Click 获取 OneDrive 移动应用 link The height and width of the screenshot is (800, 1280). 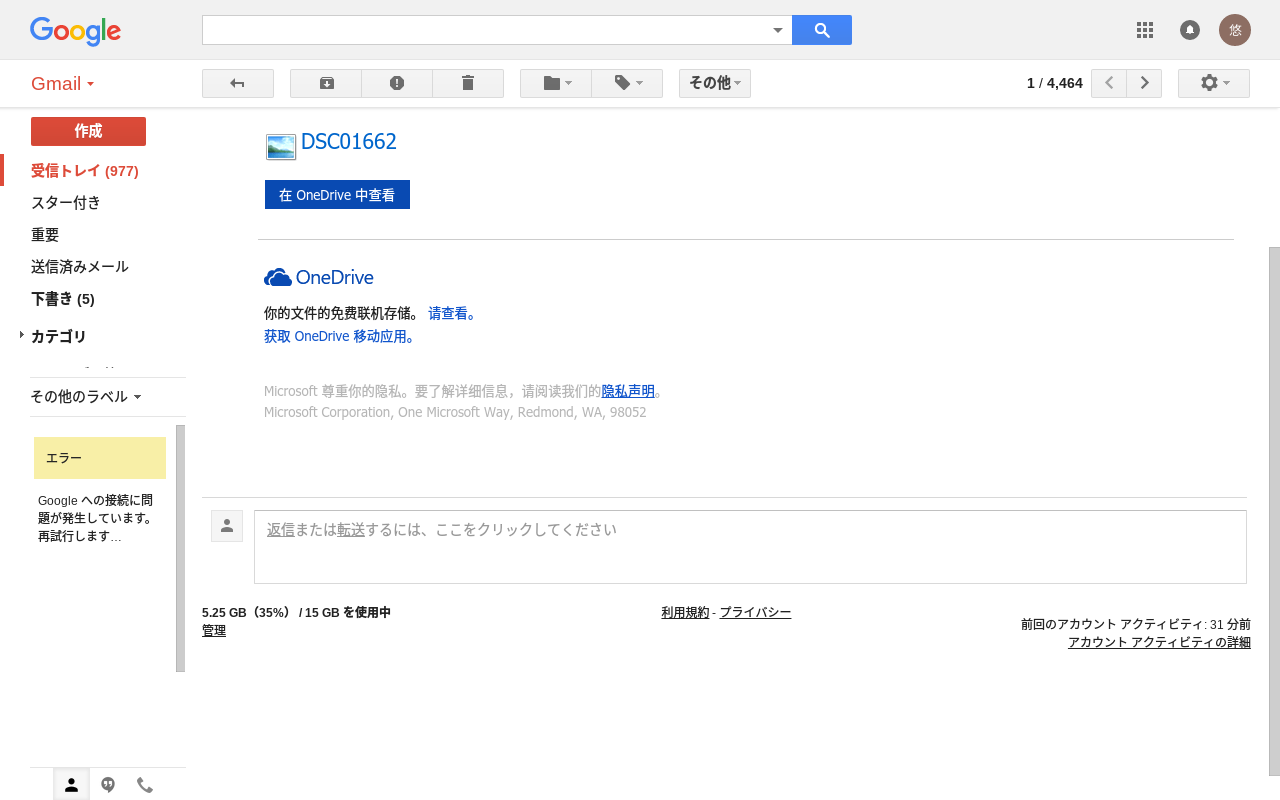pyautogui.click(x=339, y=336)
